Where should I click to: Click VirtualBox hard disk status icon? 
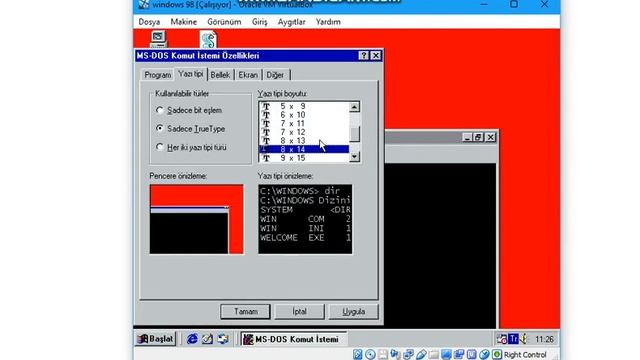[x=358, y=354]
